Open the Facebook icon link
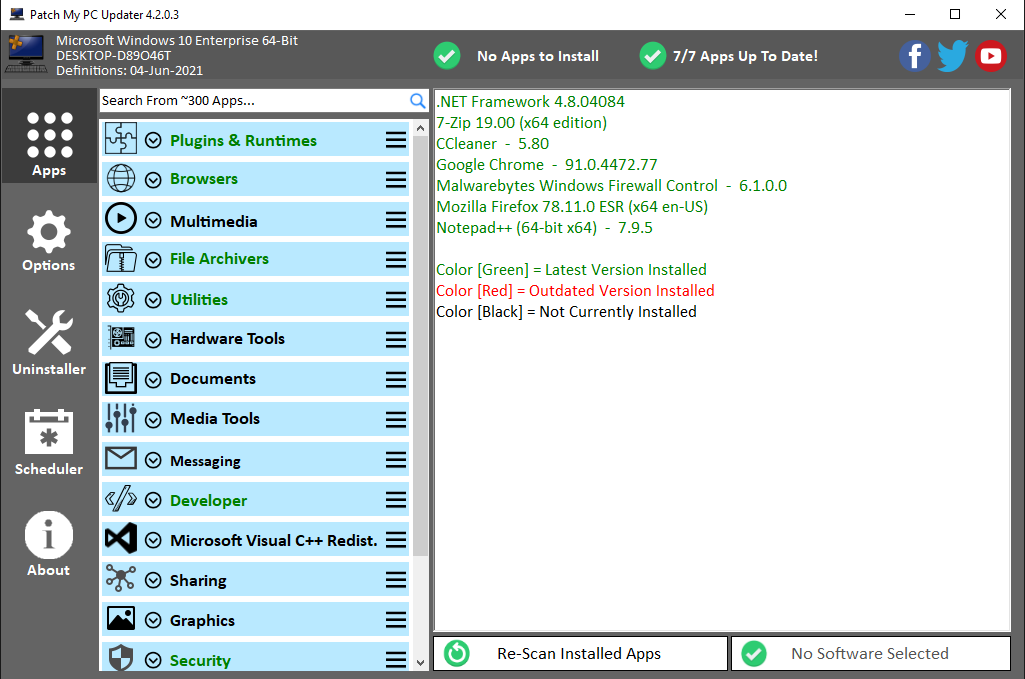This screenshot has height=679, width=1025. click(x=915, y=56)
